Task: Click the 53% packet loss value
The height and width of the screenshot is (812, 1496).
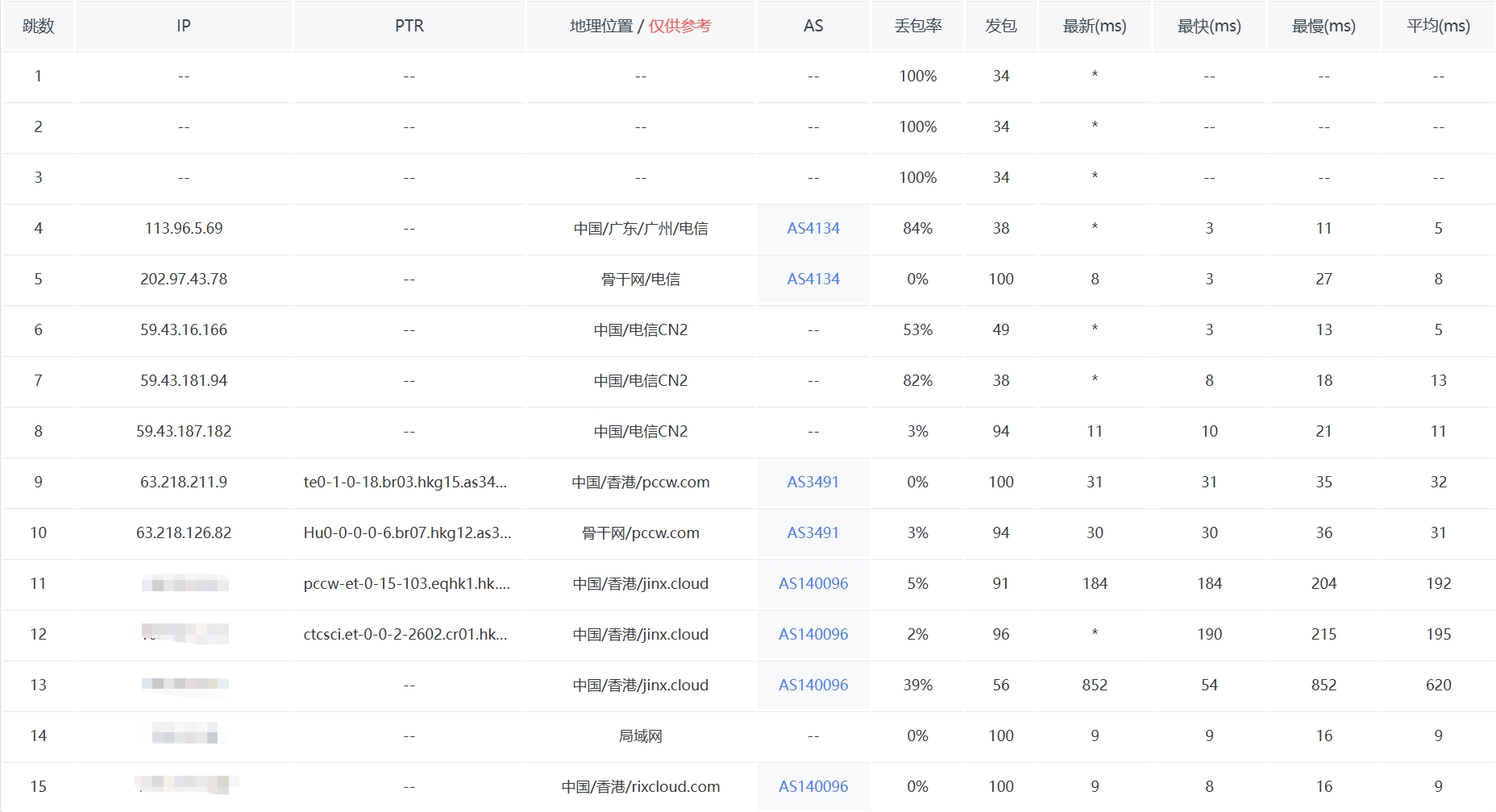Action: (x=918, y=329)
